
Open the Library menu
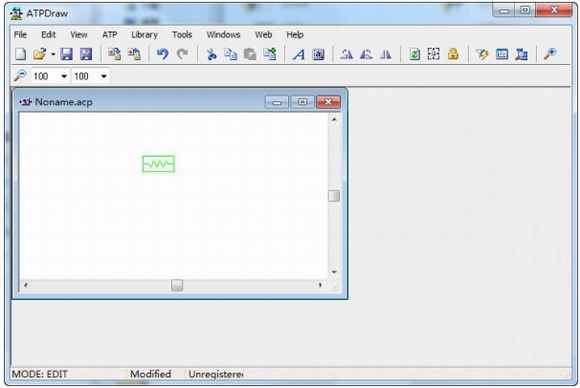click(144, 35)
